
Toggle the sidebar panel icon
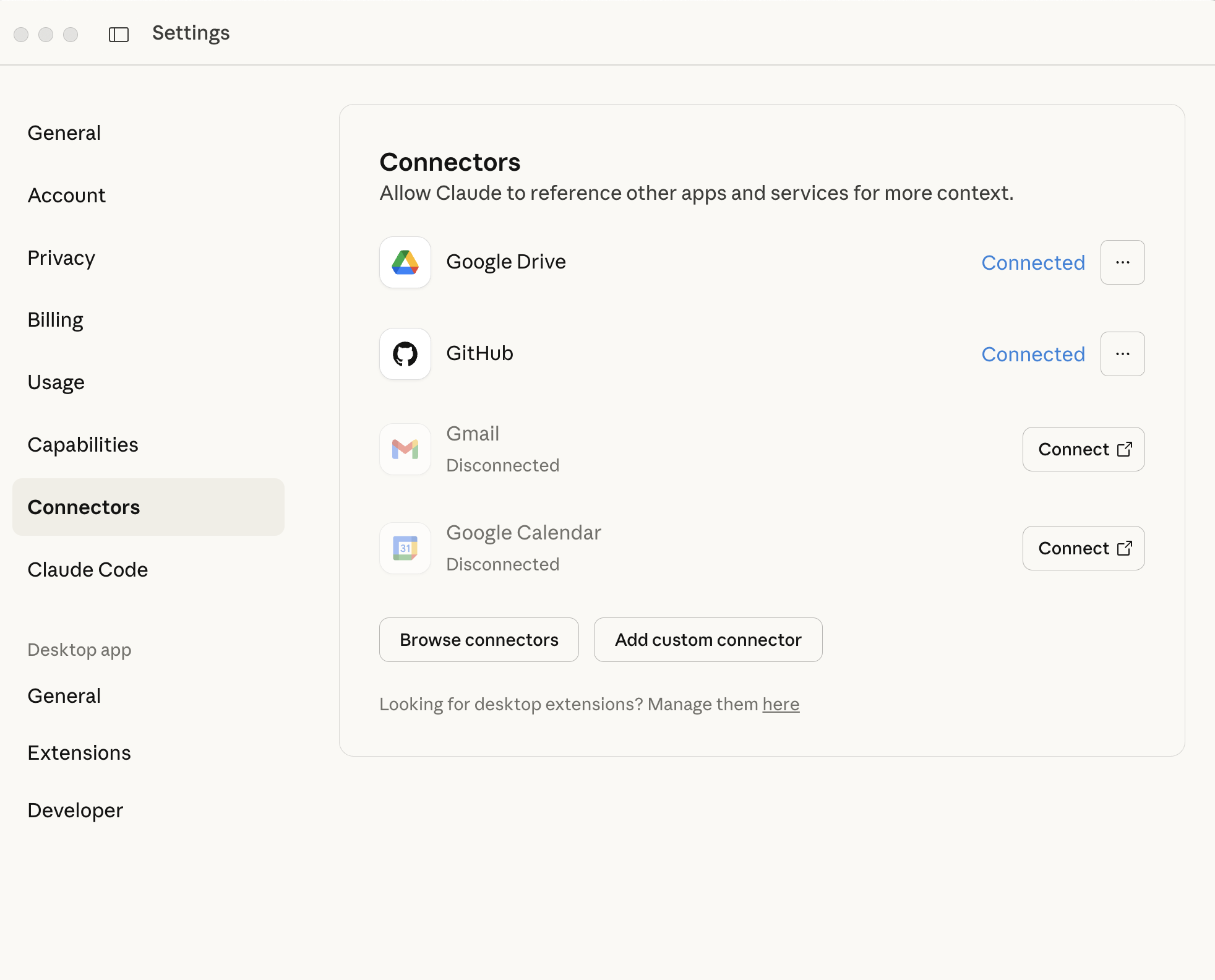click(x=118, y=35)
